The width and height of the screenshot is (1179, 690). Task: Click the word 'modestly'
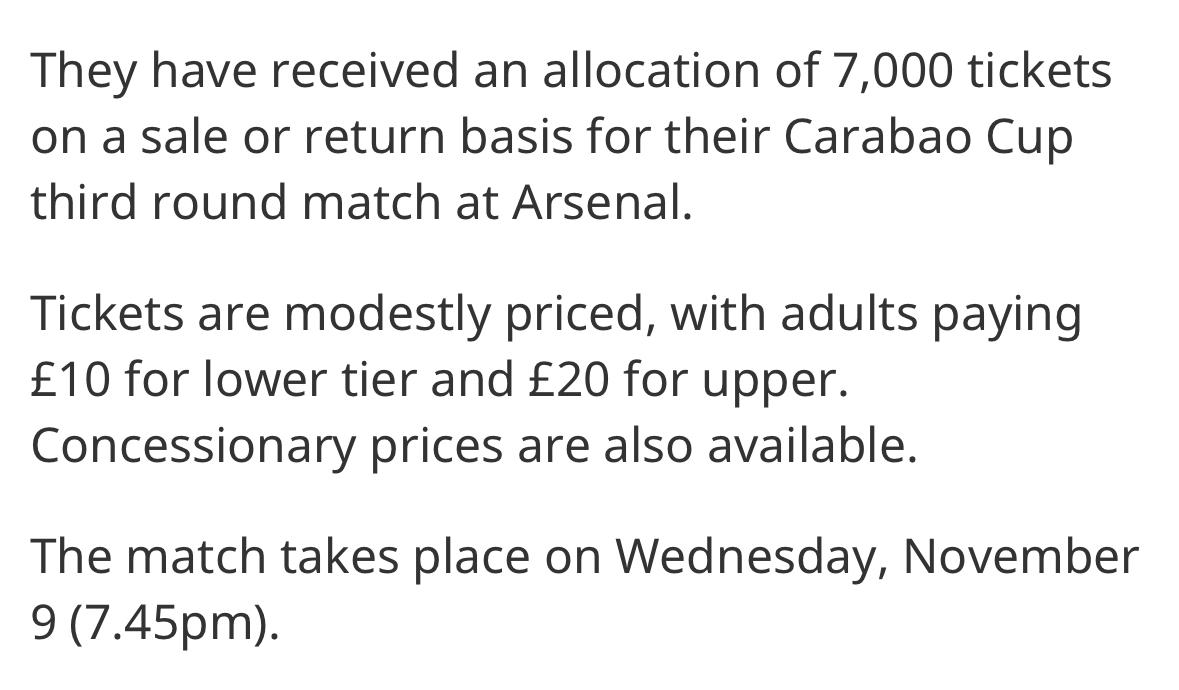[387, 313]
